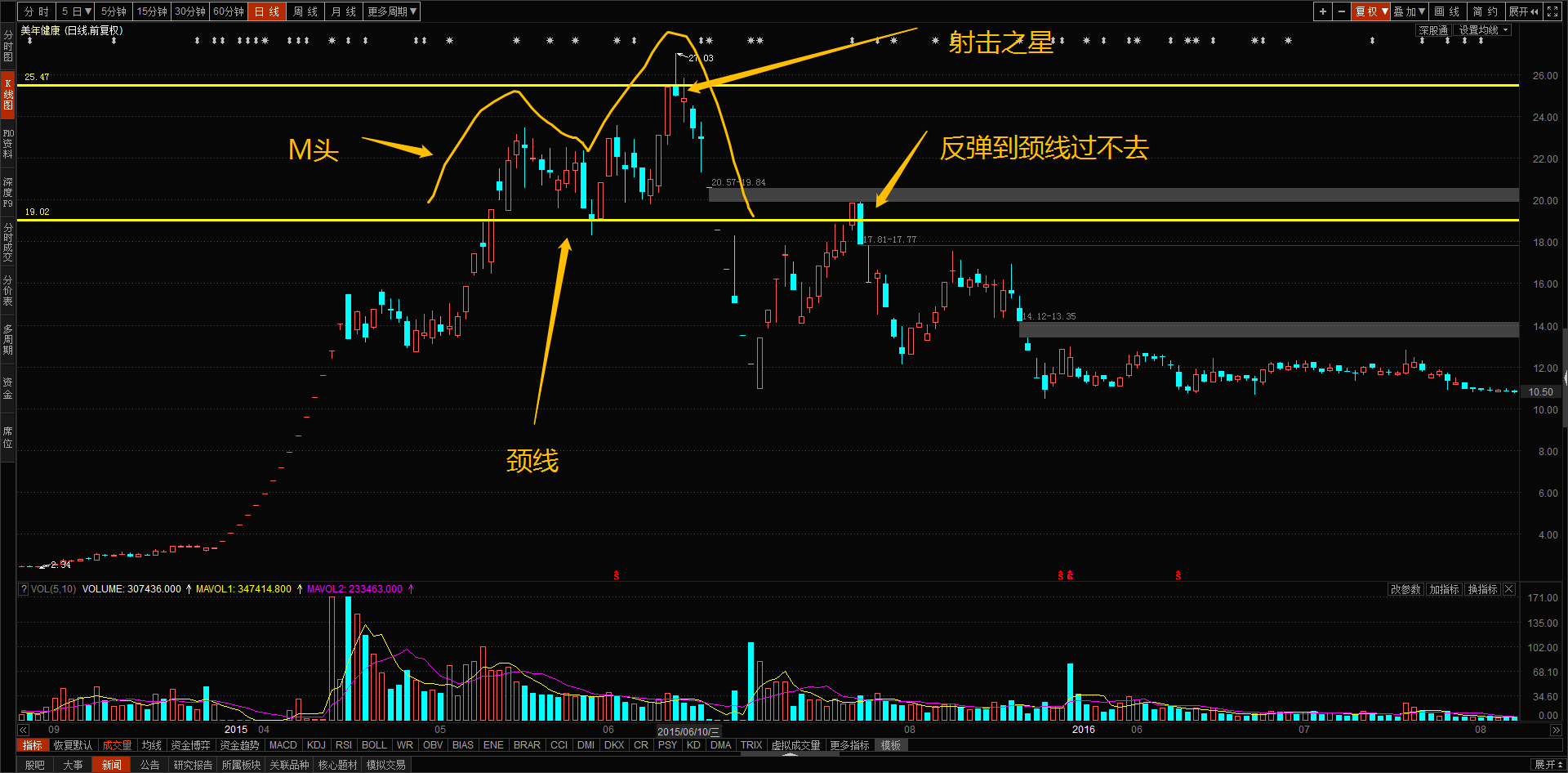This screenshot has height=773, width=1568.
Task: Open 设置均线 moving average dropdown
Action: coord(1484,30)
